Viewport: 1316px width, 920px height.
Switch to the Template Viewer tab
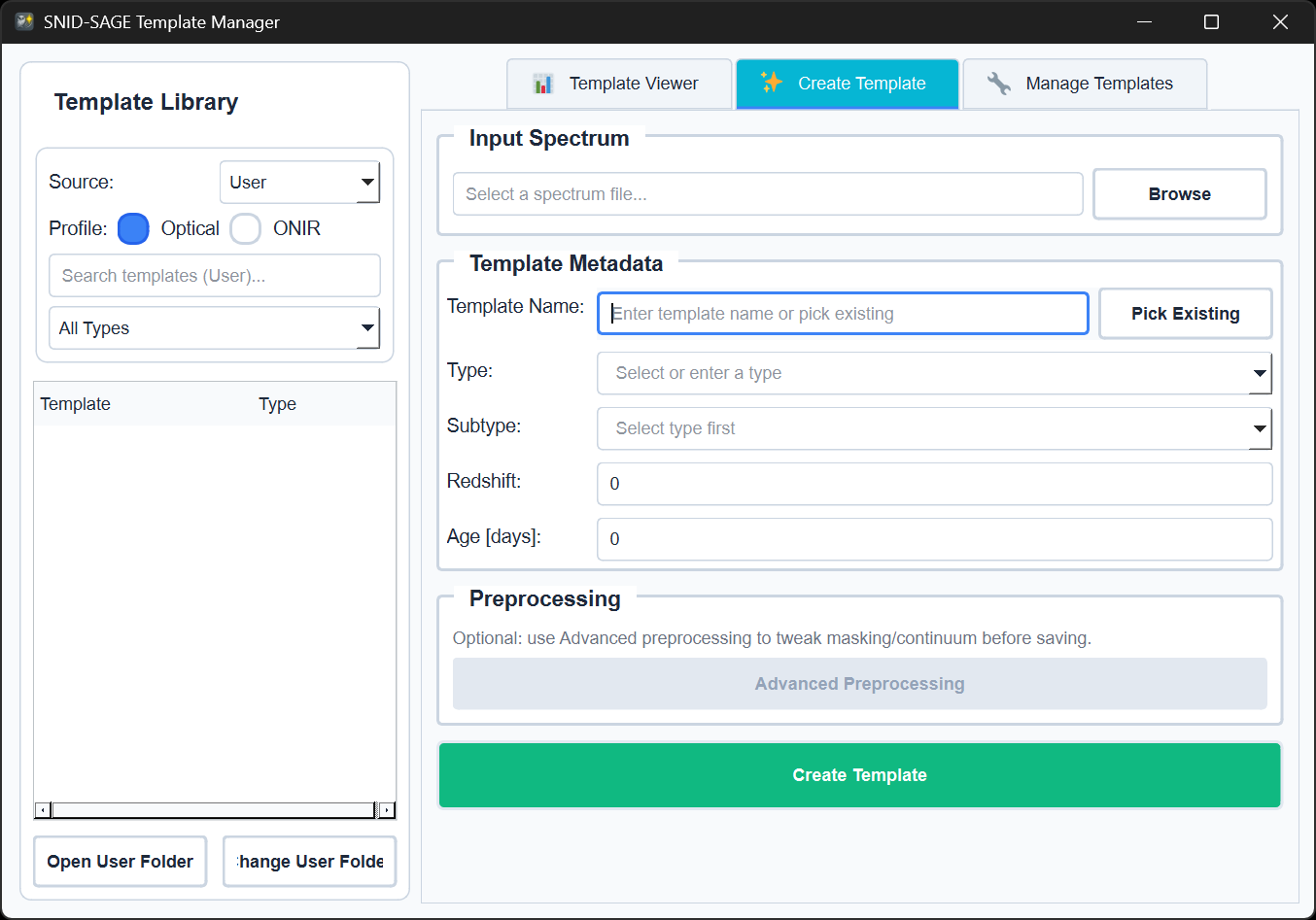(x=619, y=84)
